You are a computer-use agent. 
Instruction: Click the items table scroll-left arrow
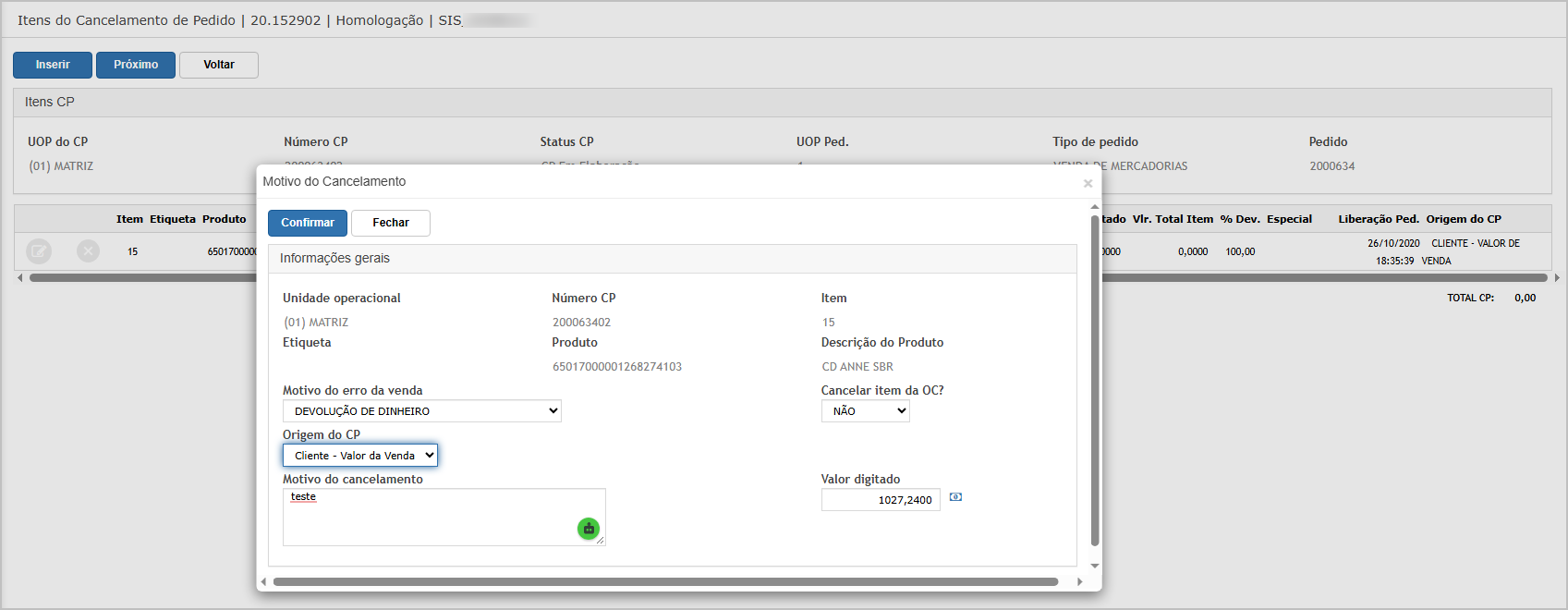click(20, 277)
